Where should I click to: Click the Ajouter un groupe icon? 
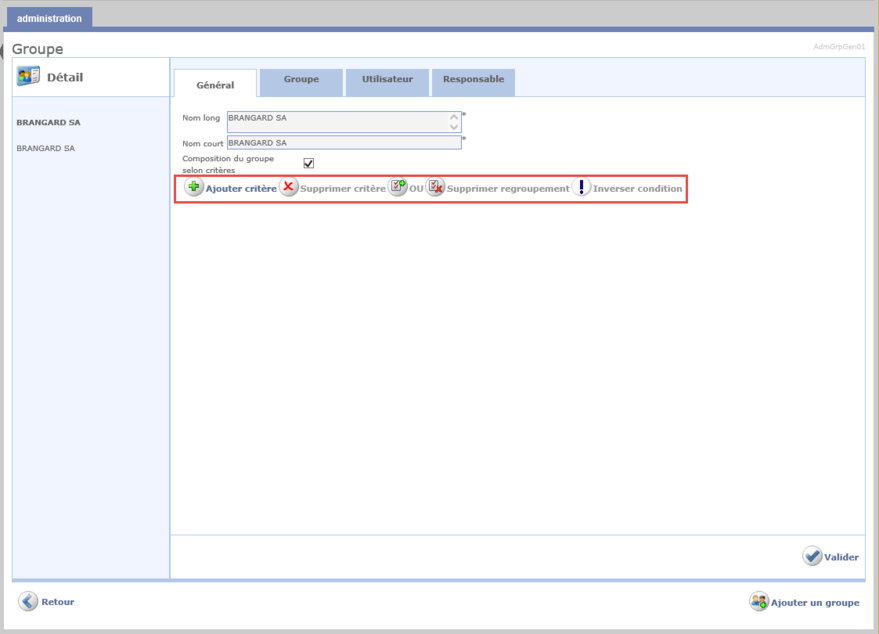759,602
